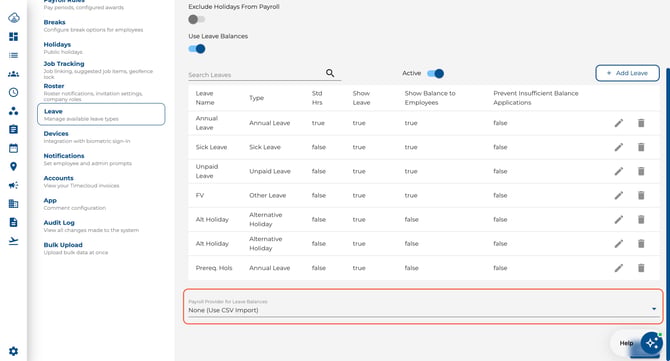The image size is (670, 361).
Task: Open Payroll Provider for Leave Balances dropdown
Action: 423,307
